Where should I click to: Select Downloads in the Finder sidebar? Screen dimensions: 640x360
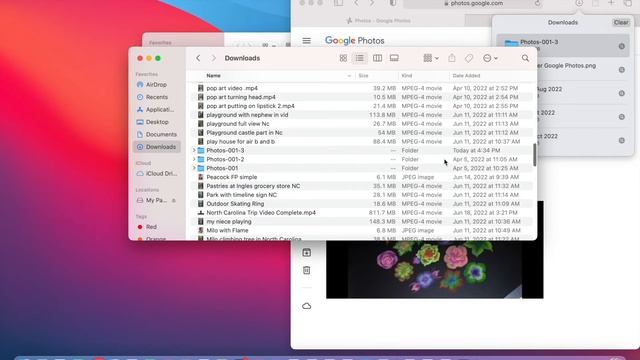[x=157, y=147]
